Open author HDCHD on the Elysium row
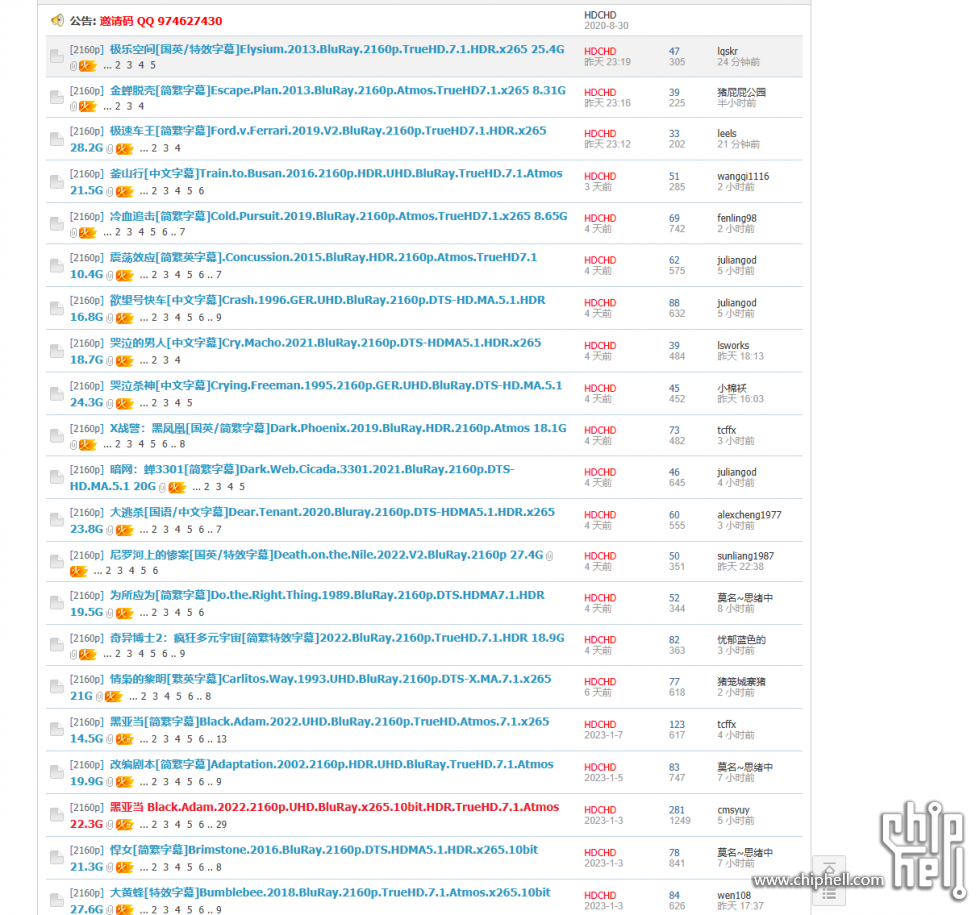The image size is (980, 915). pos(600,51)
